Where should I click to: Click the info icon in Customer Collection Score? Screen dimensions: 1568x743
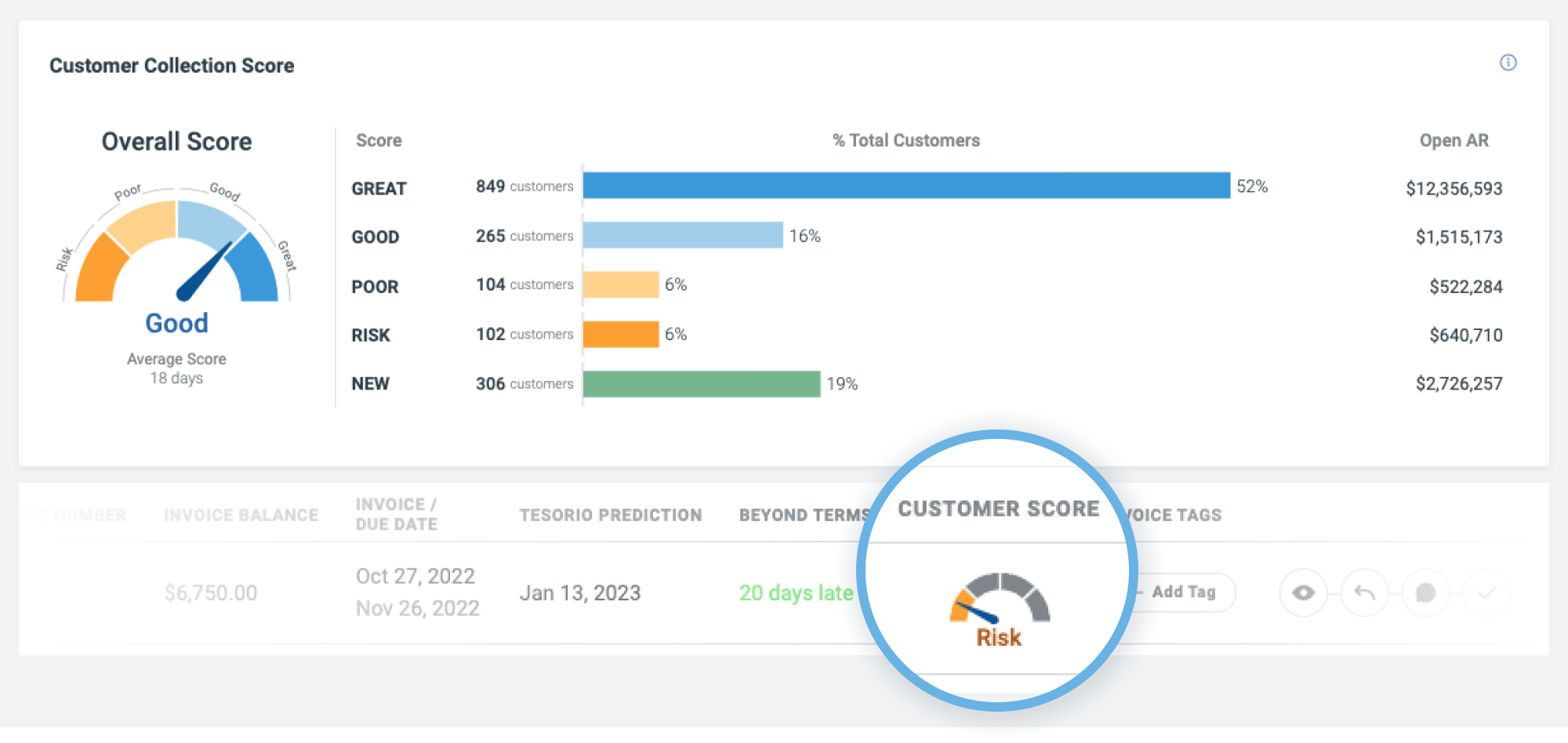pos(1508,63)
